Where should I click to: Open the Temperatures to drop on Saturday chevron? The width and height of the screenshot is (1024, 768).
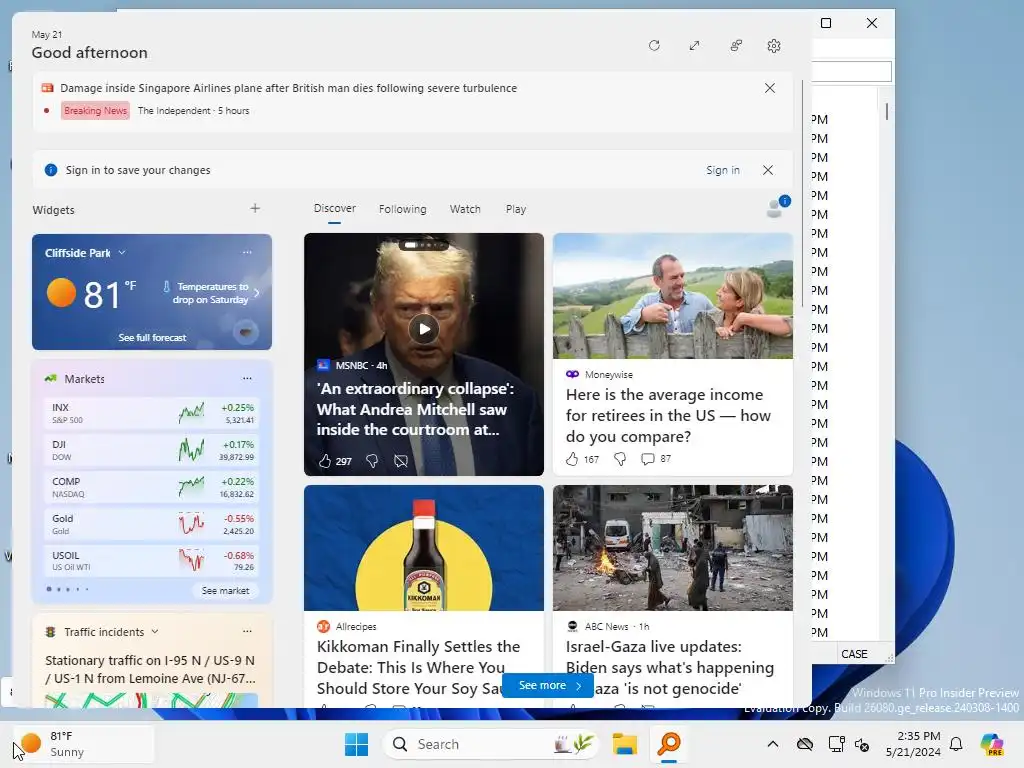click(x=257, y=293)
